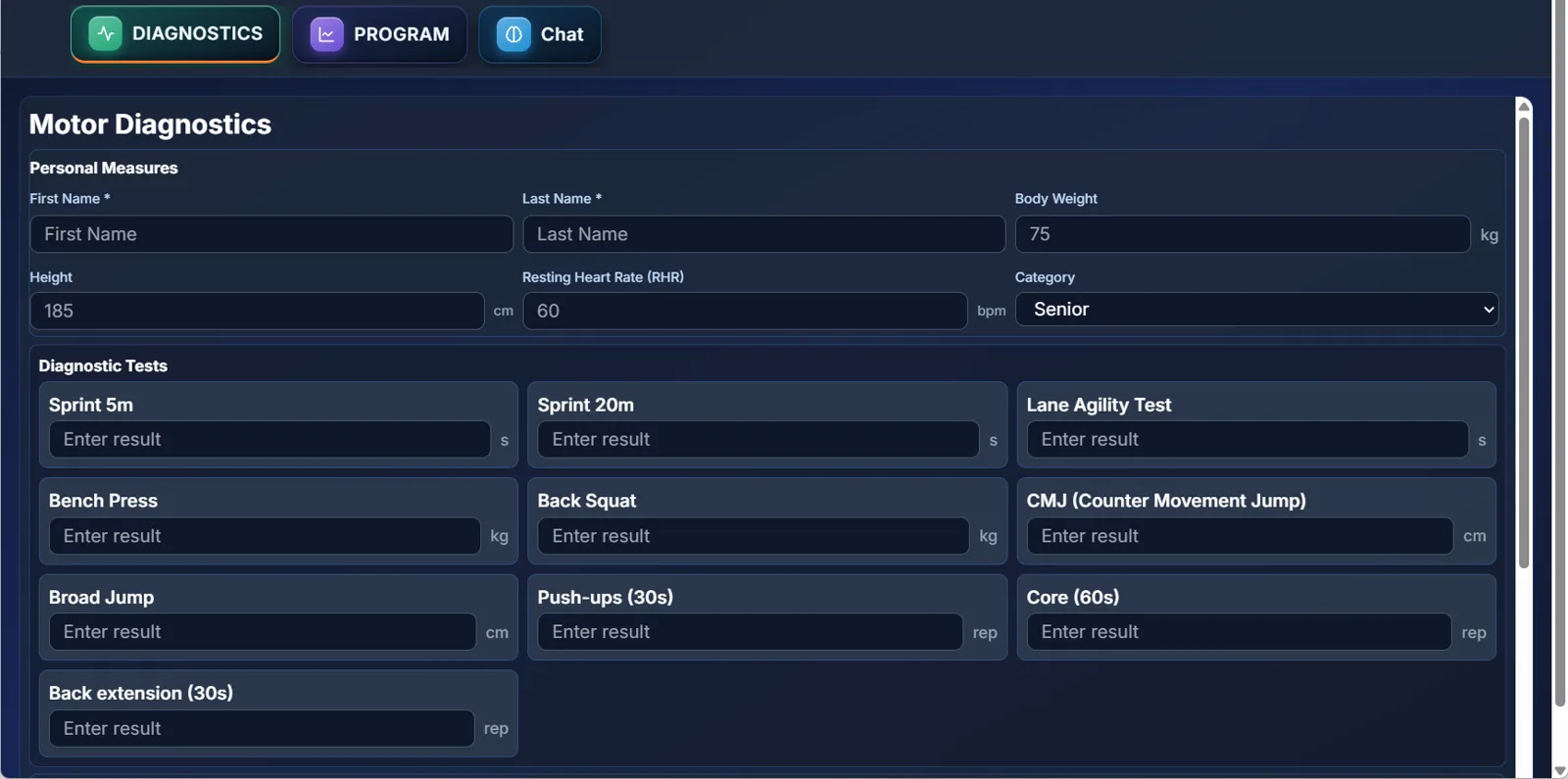Click the Body Weight field
Viewport: 1568px width, 779px height.
coord(1243,234)
